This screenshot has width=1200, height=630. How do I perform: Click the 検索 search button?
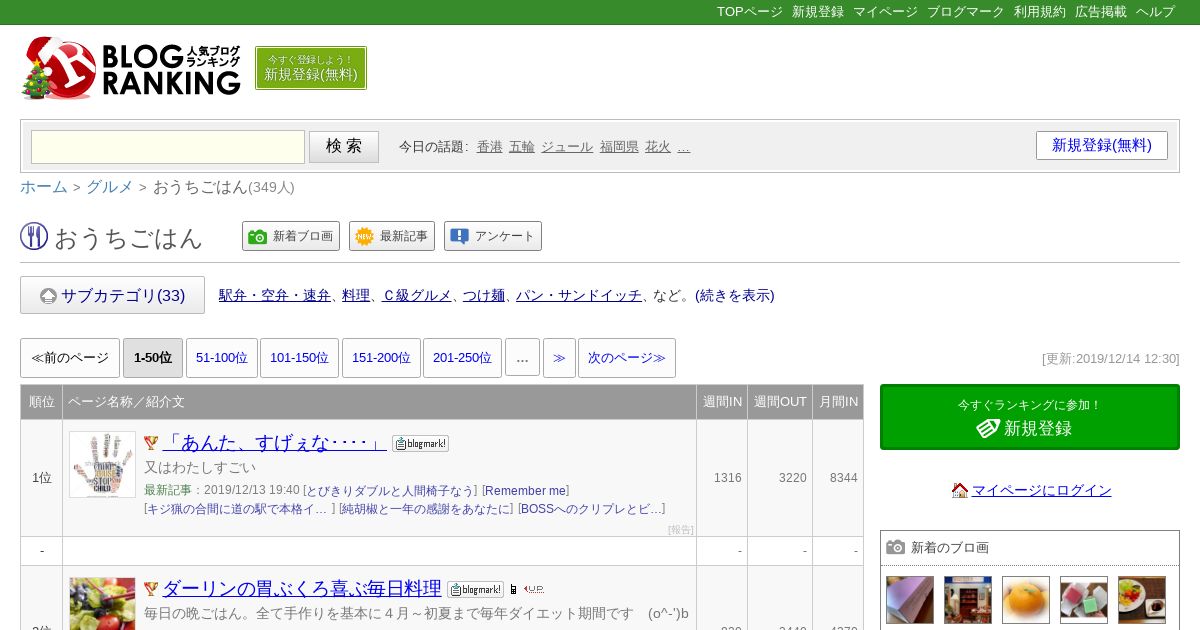pyautogui.click(x=344, y=147)
